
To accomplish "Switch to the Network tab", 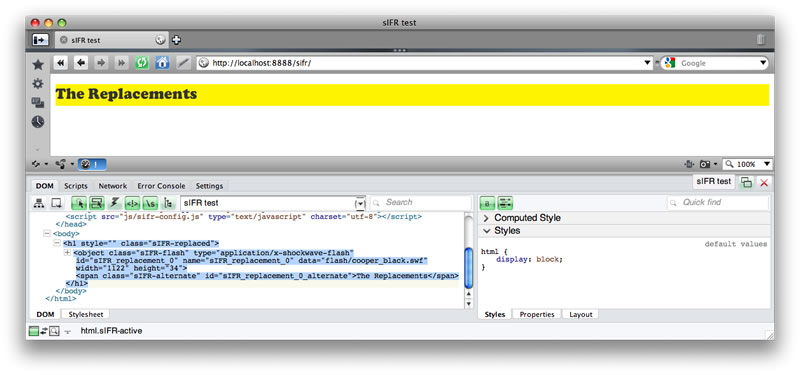I will point(113,186).
